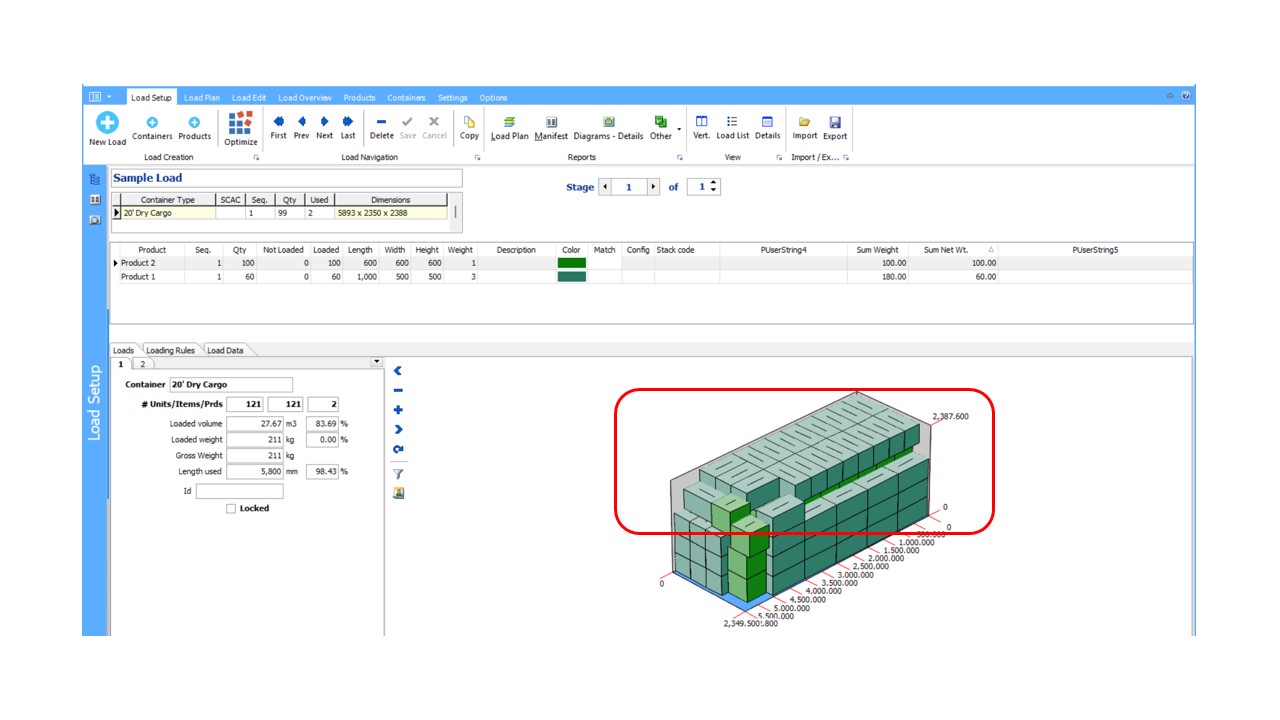Click the Sample Load name field
Screen dimensions: 1280x720
[x=286, y=178]
